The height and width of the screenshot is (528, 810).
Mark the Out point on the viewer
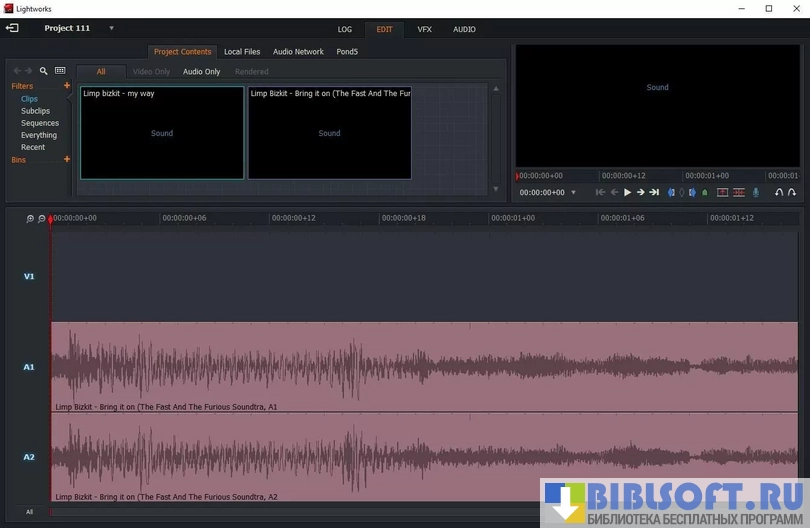(693, 192)
